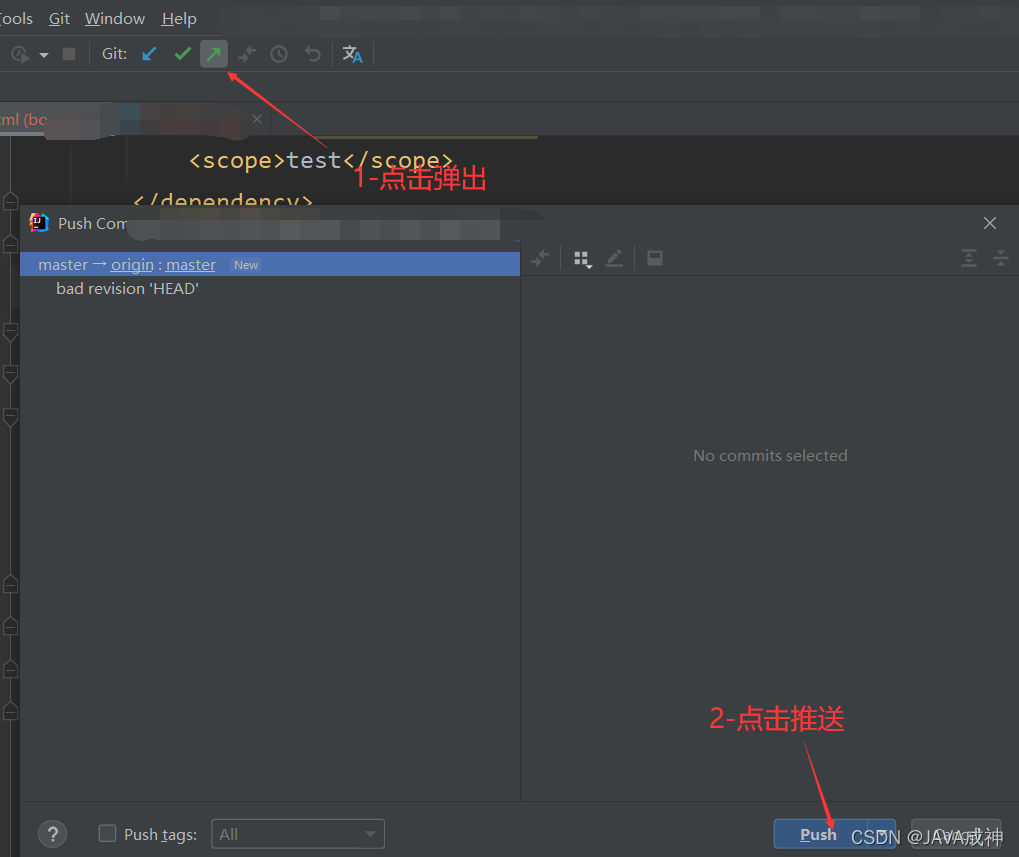Click the help question mark button
This screenshot has height=857, width=1019.
[52, 833]
